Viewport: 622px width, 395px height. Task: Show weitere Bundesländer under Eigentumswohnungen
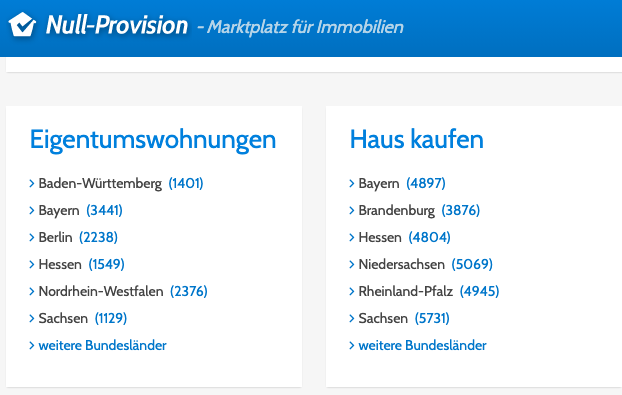[x=102, y=345]
